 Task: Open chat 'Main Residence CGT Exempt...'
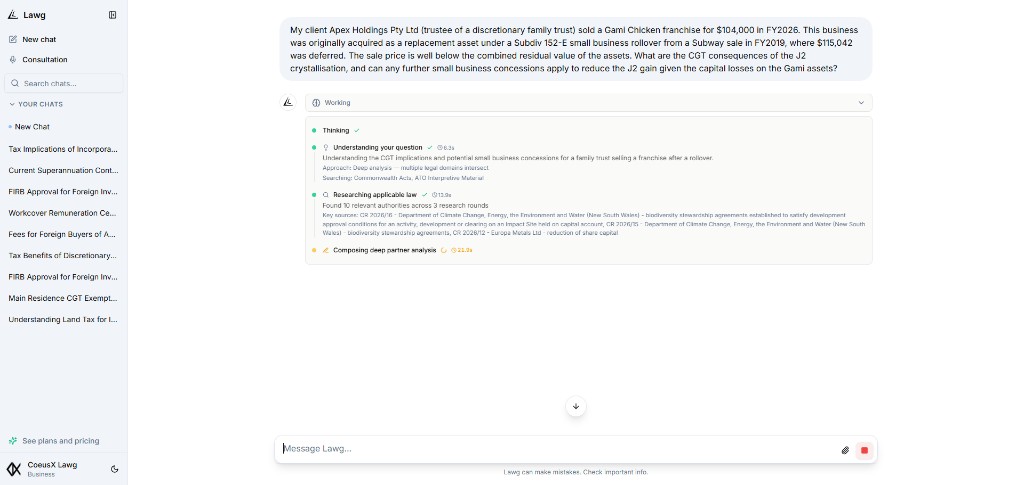[63, 298]
